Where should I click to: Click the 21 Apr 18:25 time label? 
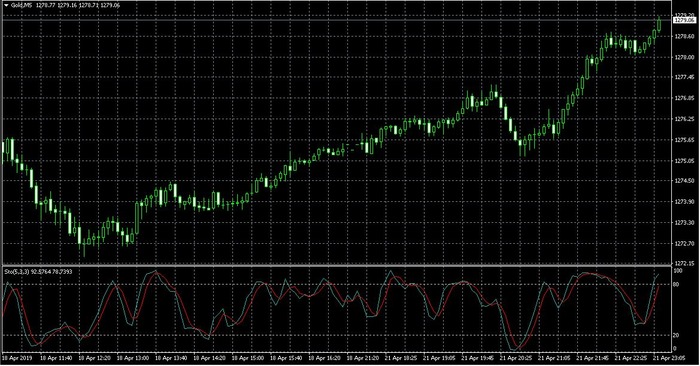pos(402,358)
